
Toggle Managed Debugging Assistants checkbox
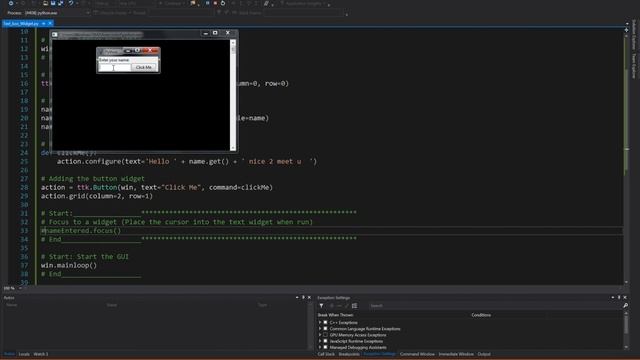click(x=326, y=347)
